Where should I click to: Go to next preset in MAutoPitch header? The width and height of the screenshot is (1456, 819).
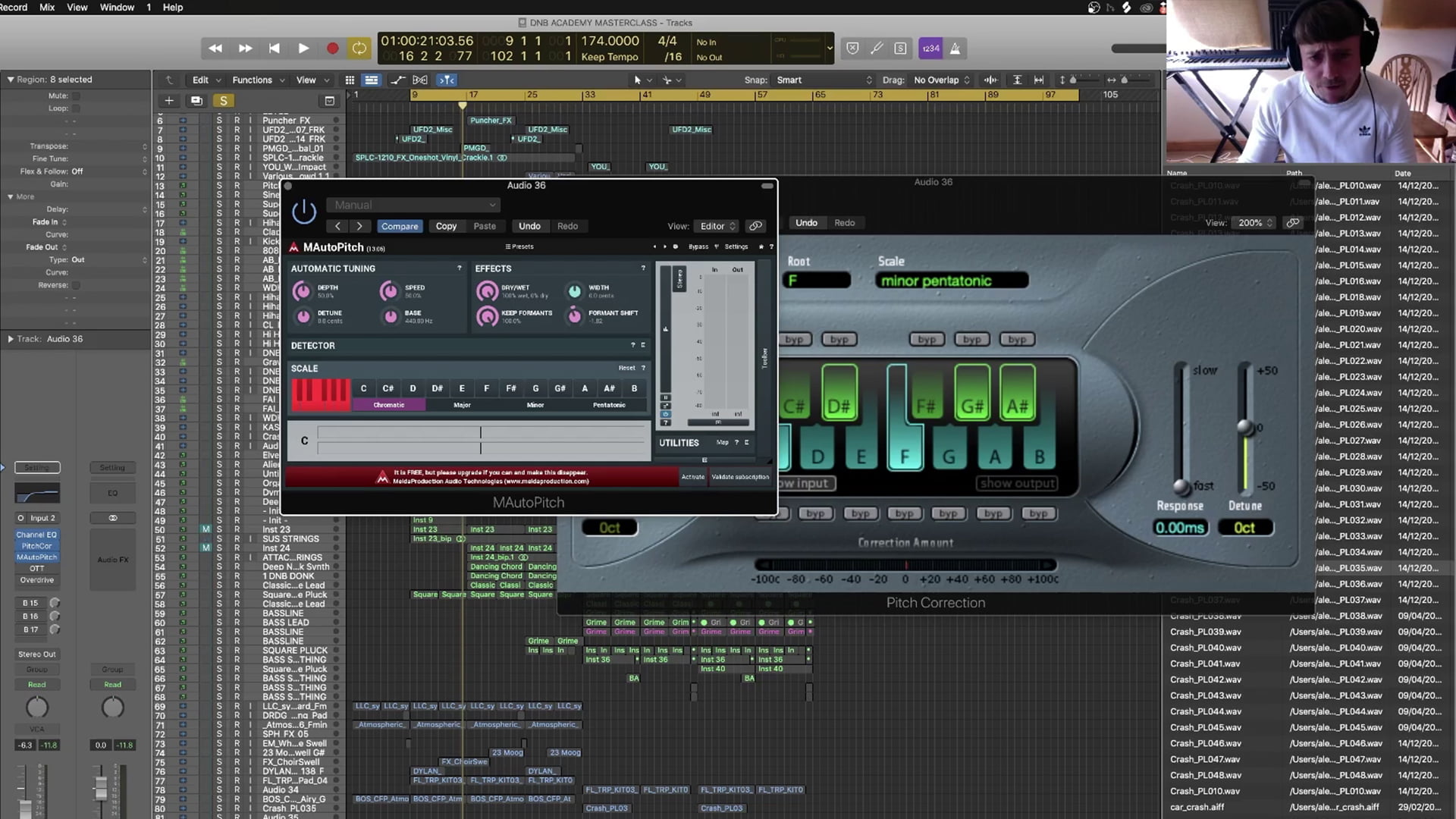(359, 226)
